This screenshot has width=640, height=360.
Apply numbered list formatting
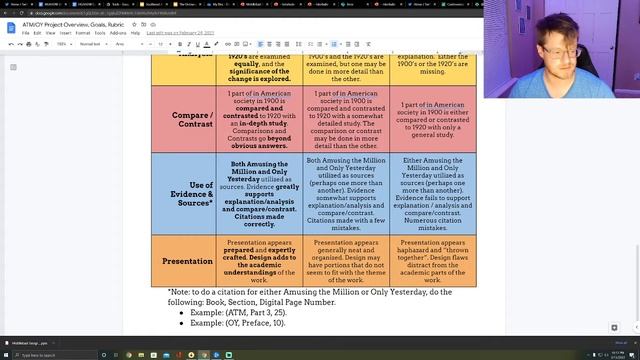pos(334,44)
